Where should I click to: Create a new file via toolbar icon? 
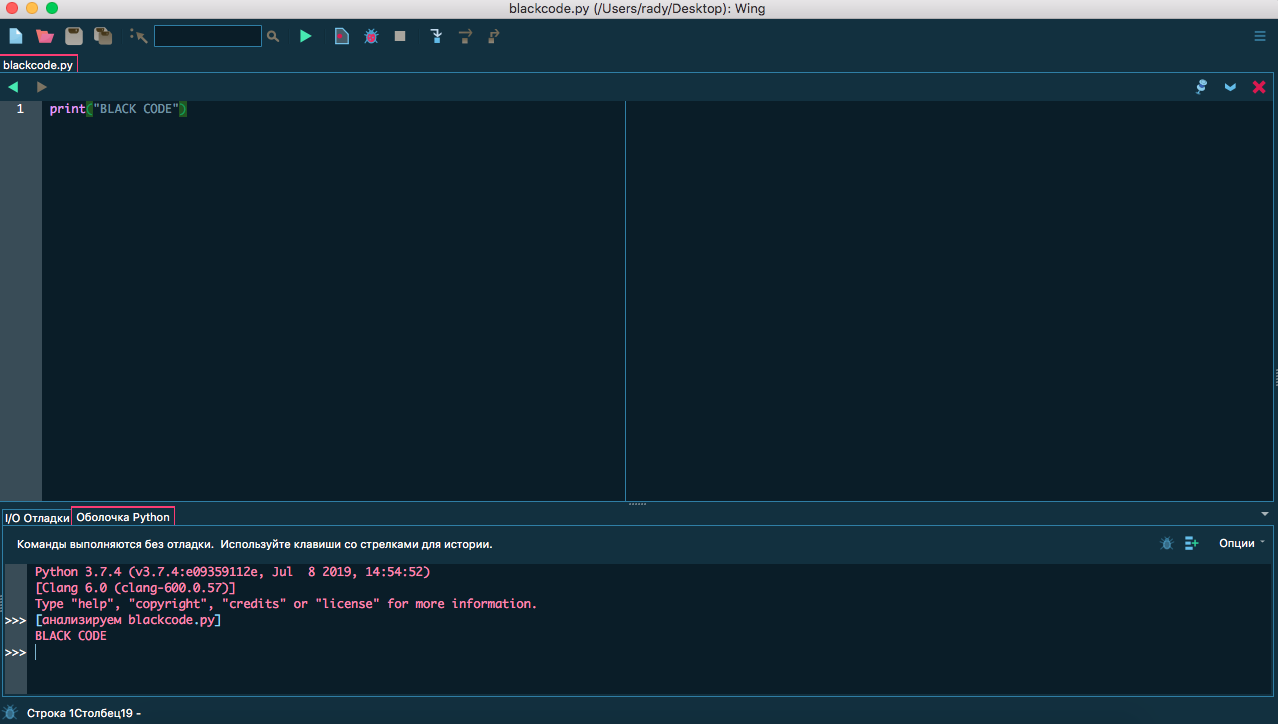click(16, 36)
